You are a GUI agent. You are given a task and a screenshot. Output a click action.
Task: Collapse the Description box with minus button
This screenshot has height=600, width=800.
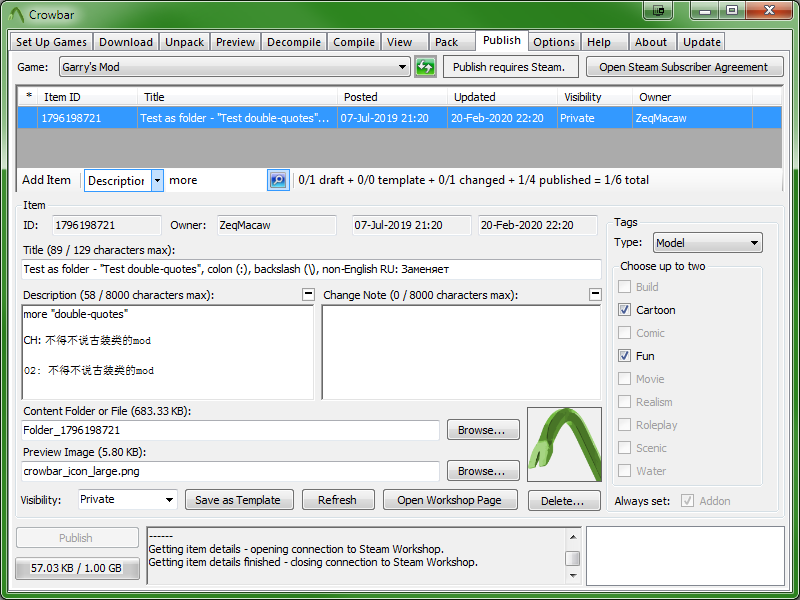(308, 294)
